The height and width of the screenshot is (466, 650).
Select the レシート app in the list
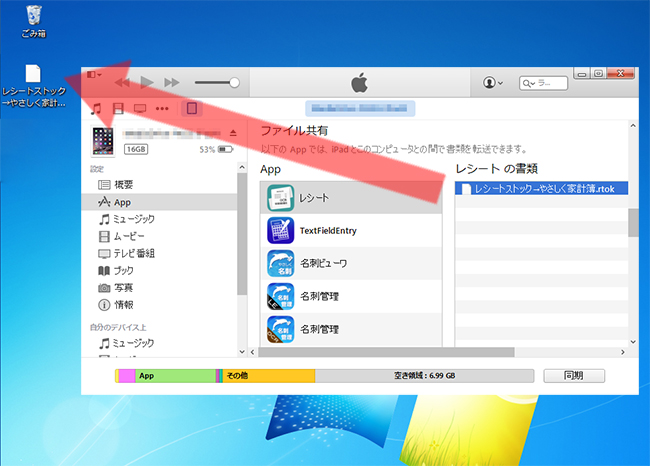351,198
